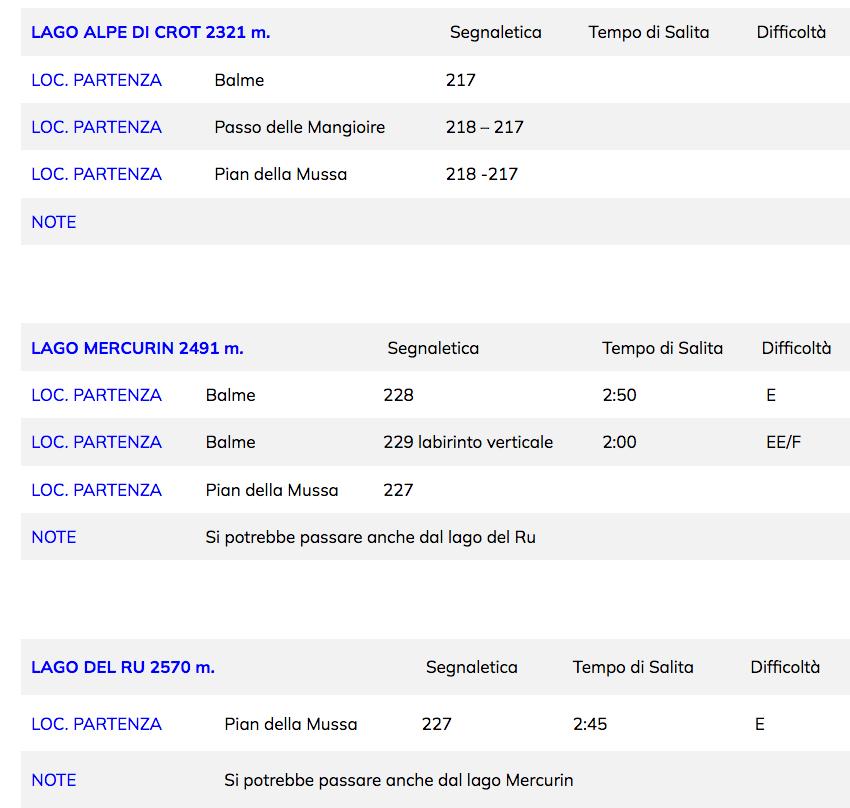The height and width of the screenshot is (808, 850).
Task: Click 'Pian della Mussa' in Lago del Ru table
Action: [291, 725]
